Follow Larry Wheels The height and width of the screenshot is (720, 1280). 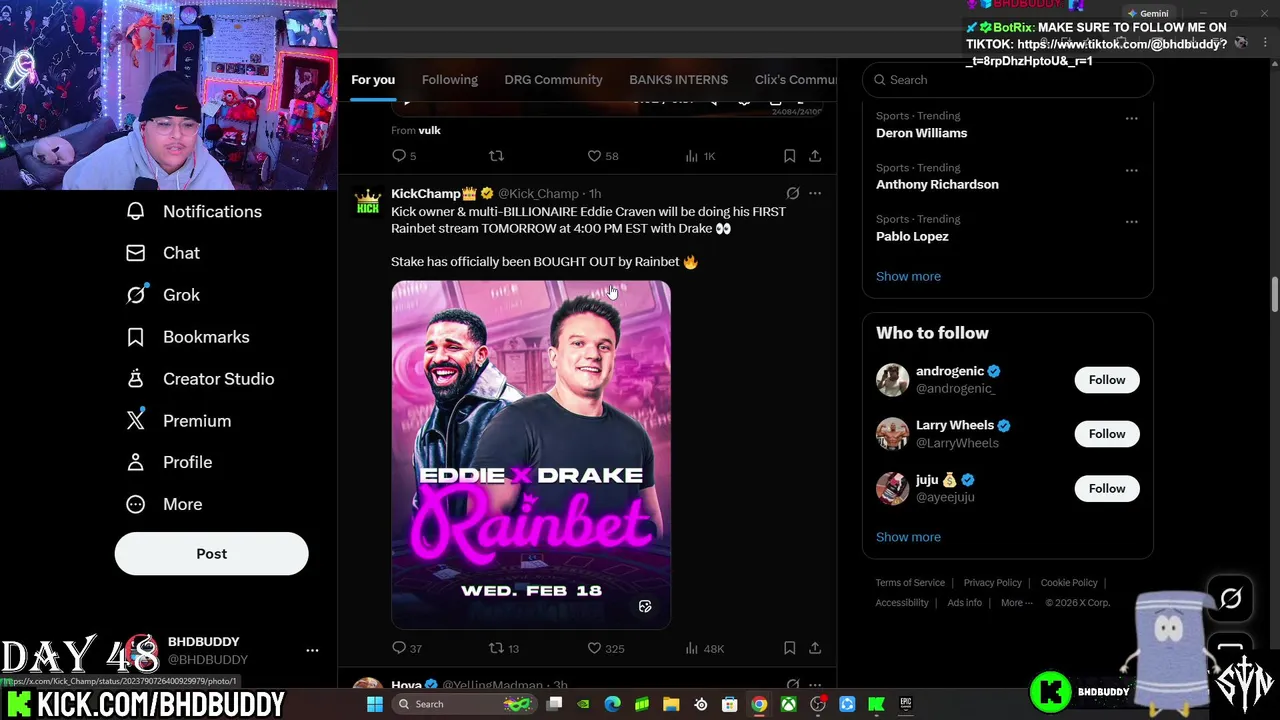click(1106, 434)
